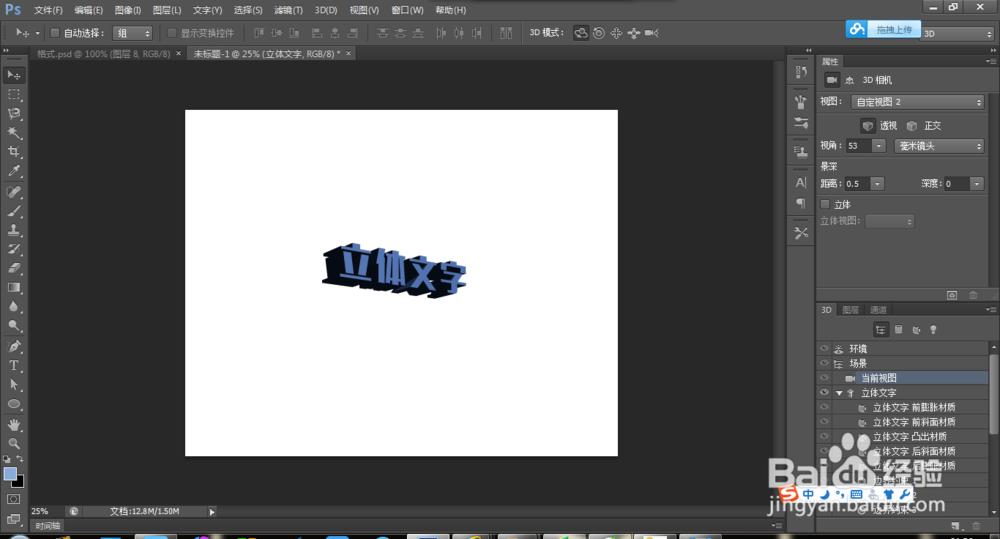
Task: Select the Crop tool
Action: point(13,152)
